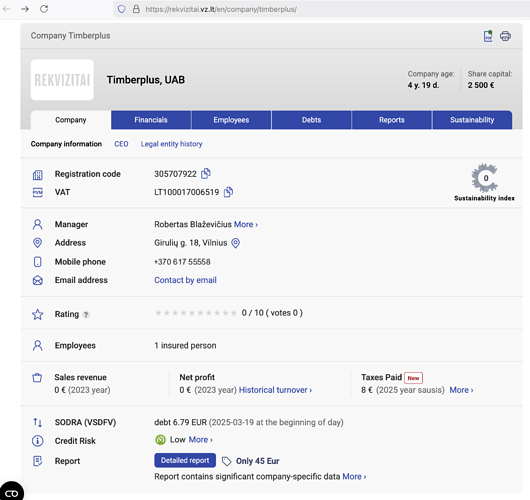Click the share capital value 2 500 €
Image resolution: width=530 pixels, height=500 pixels.
481,85
